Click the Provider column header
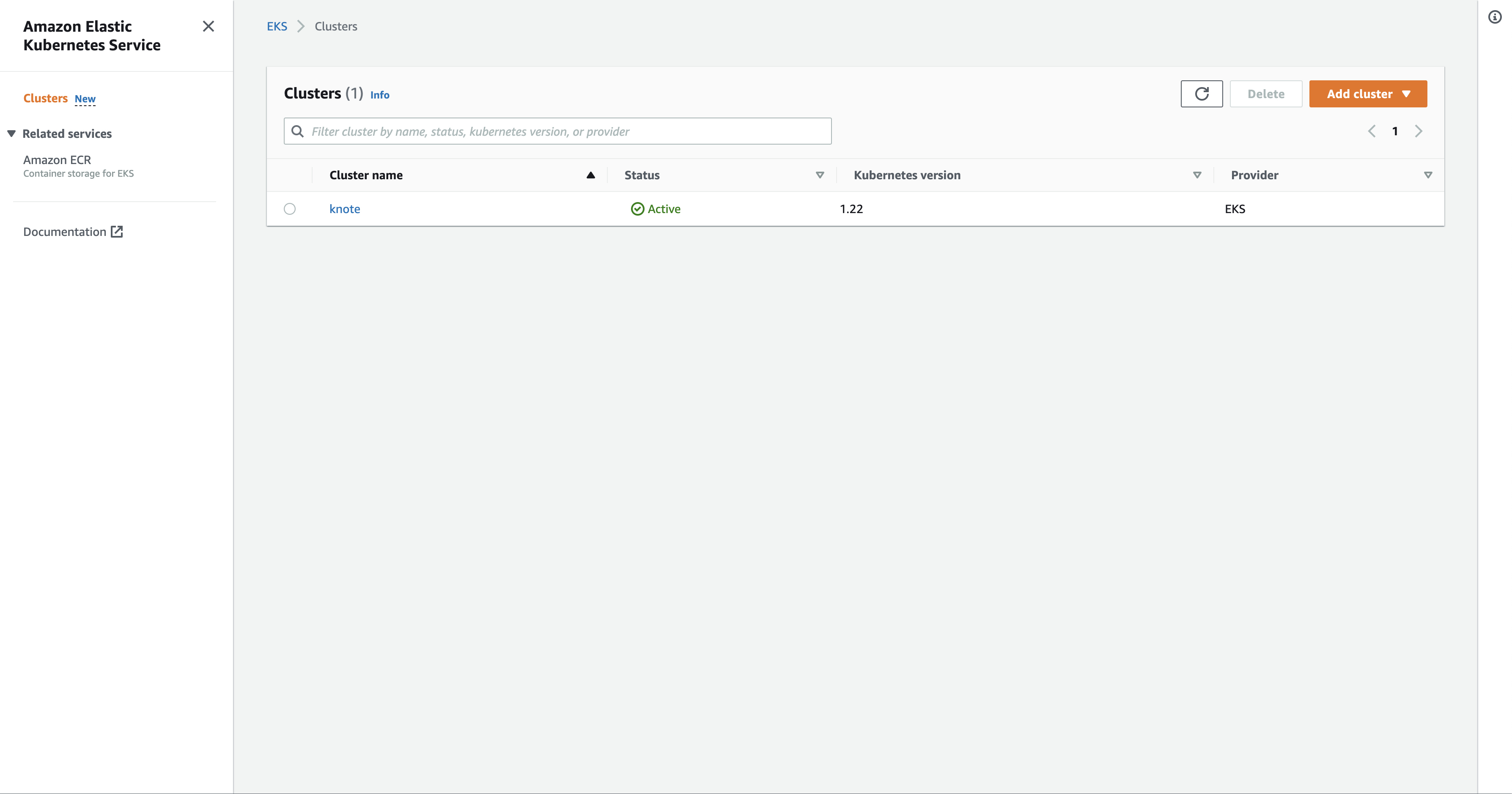1512x794 pixels. pos(1254,175)
